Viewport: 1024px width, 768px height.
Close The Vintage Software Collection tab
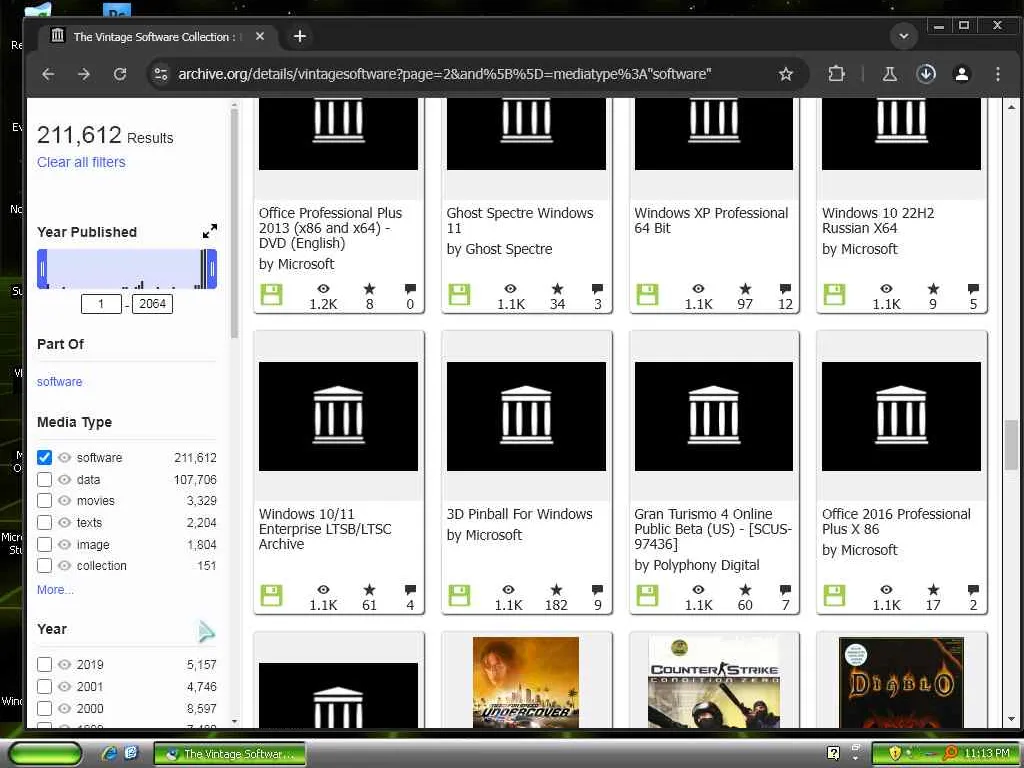(260, 36)
